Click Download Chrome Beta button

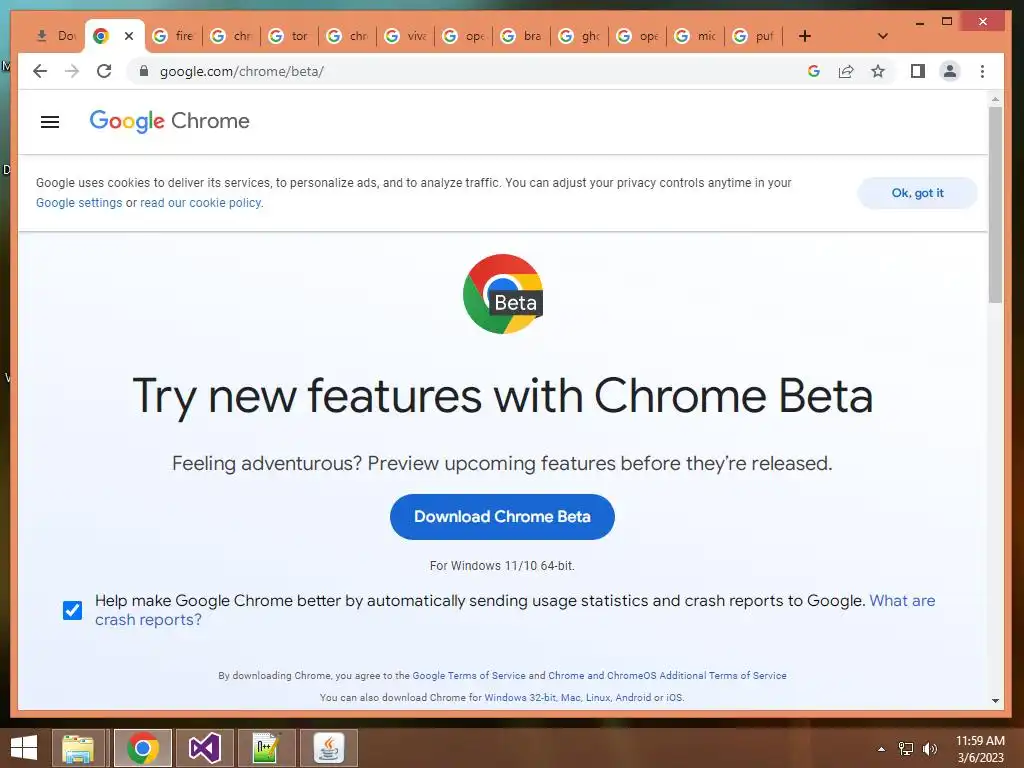pyautogui.click(x=502, y=517)
